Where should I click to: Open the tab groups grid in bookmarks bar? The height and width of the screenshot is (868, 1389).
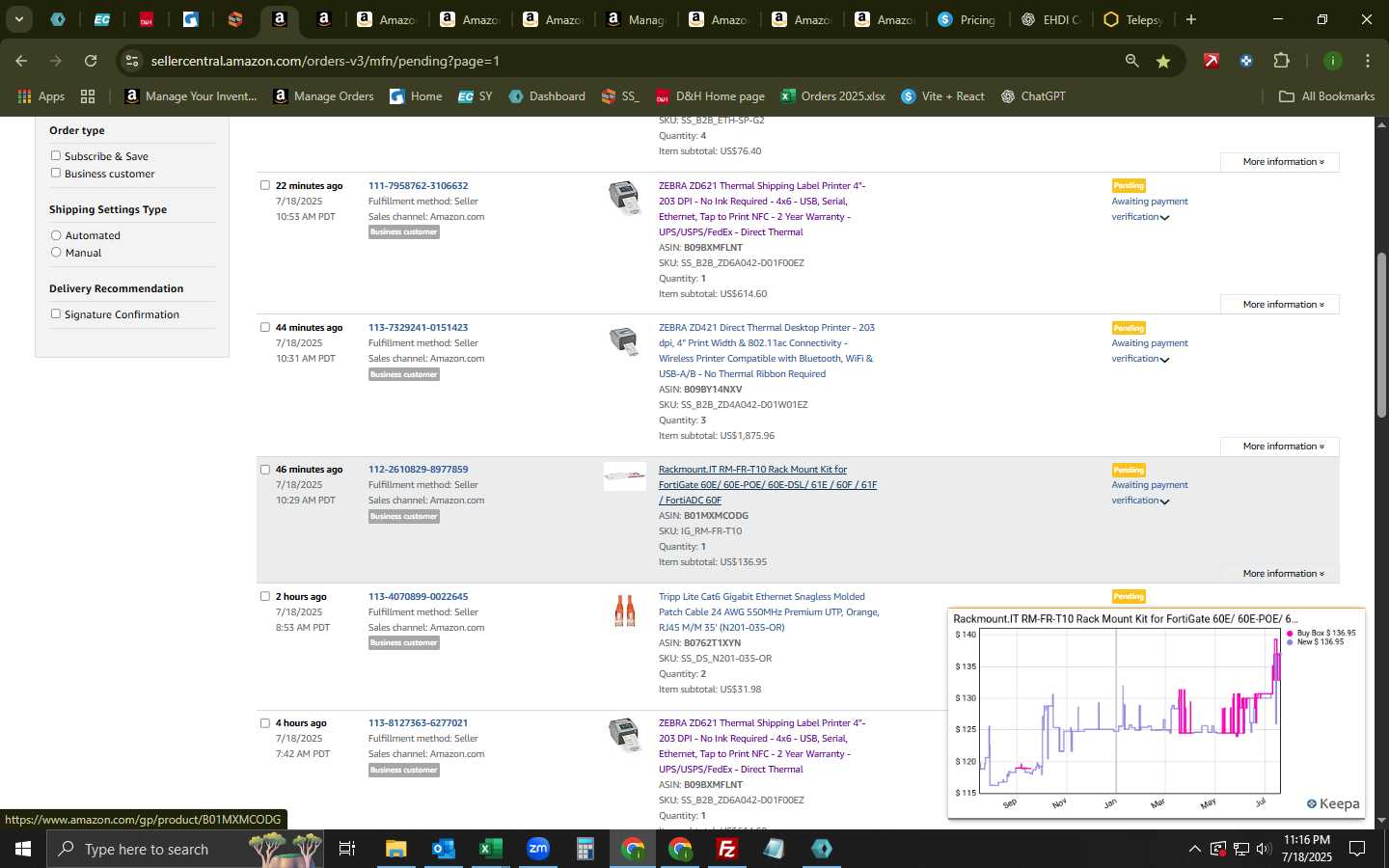click(88, 96)
